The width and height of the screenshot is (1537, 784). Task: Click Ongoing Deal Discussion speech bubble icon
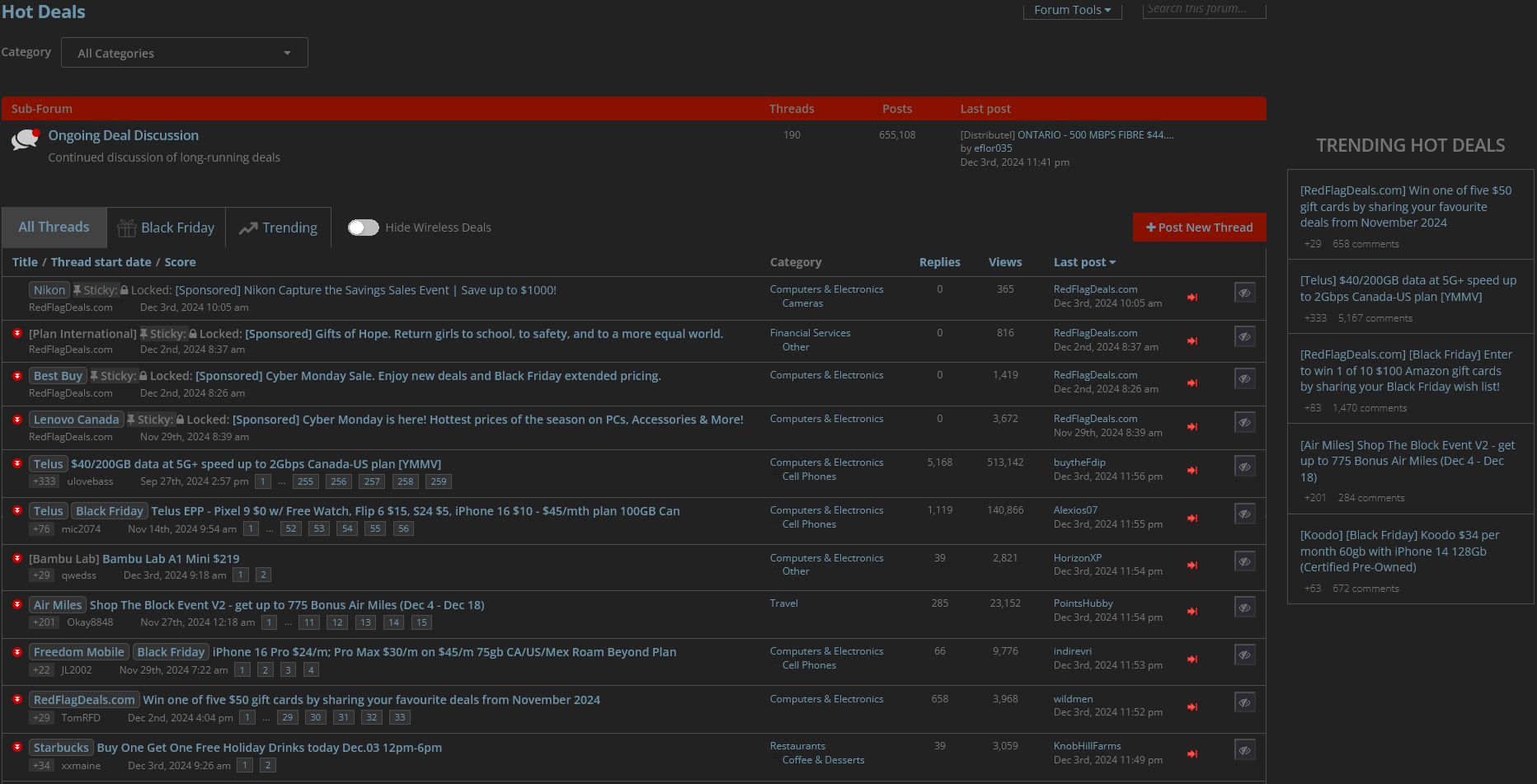[26, 139]
